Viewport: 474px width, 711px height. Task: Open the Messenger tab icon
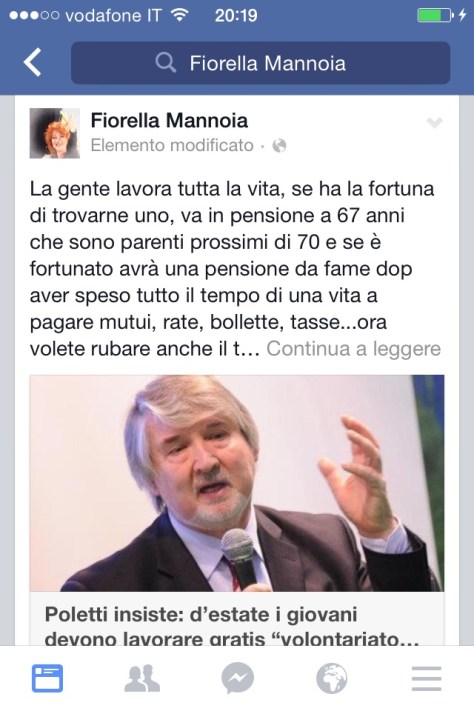pyautogui.click(x=237, y=678)
